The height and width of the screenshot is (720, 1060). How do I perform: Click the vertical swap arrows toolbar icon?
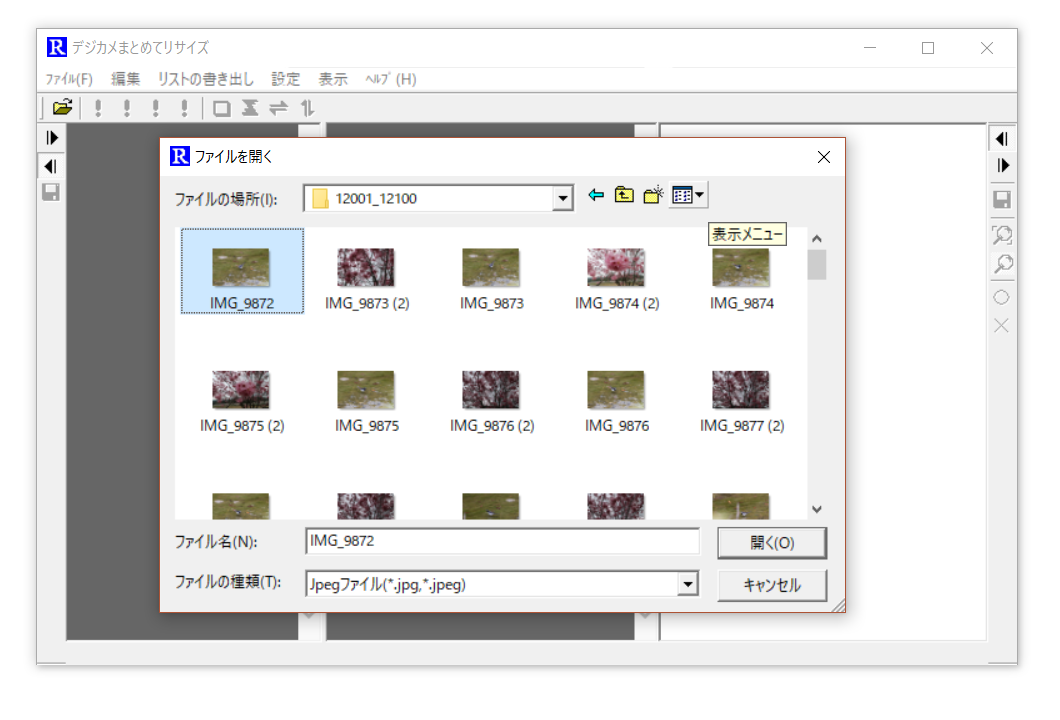(x=308, y=108)
